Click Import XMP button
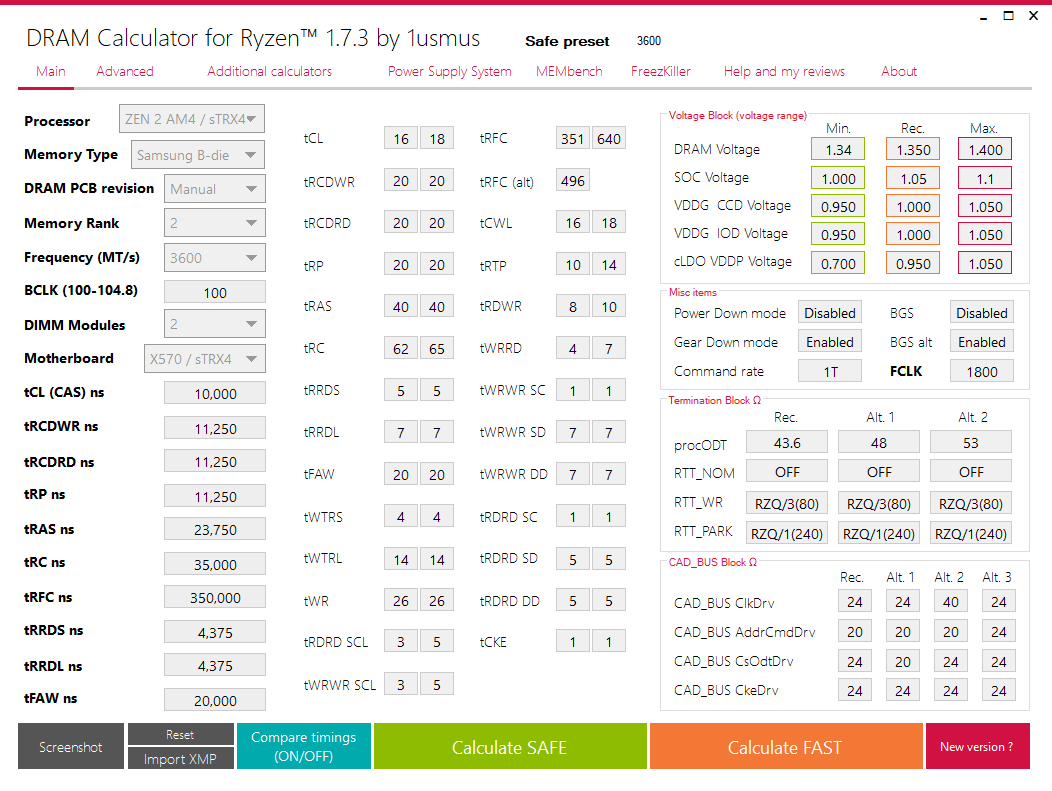Screen dimensions: 1052x791 180,758
